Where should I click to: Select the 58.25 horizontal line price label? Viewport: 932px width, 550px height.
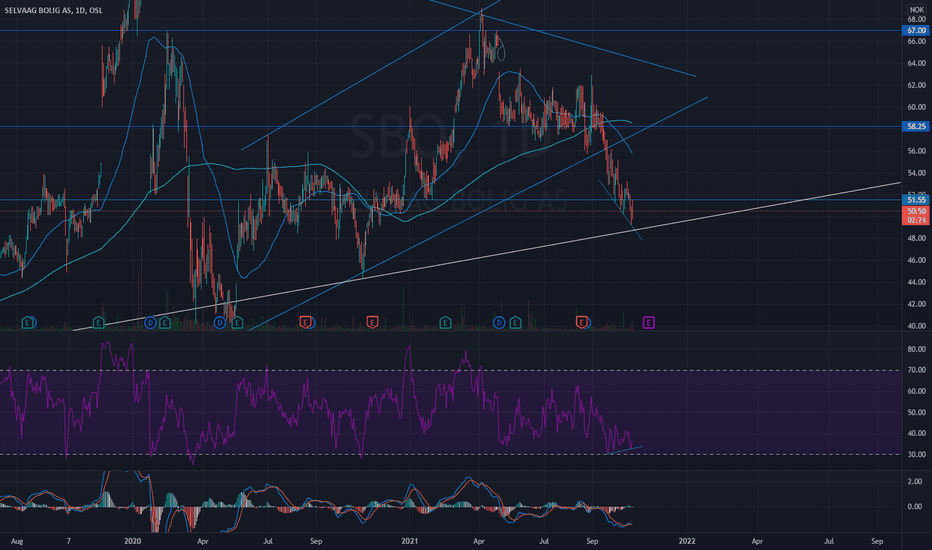click(x=916, y=126)
